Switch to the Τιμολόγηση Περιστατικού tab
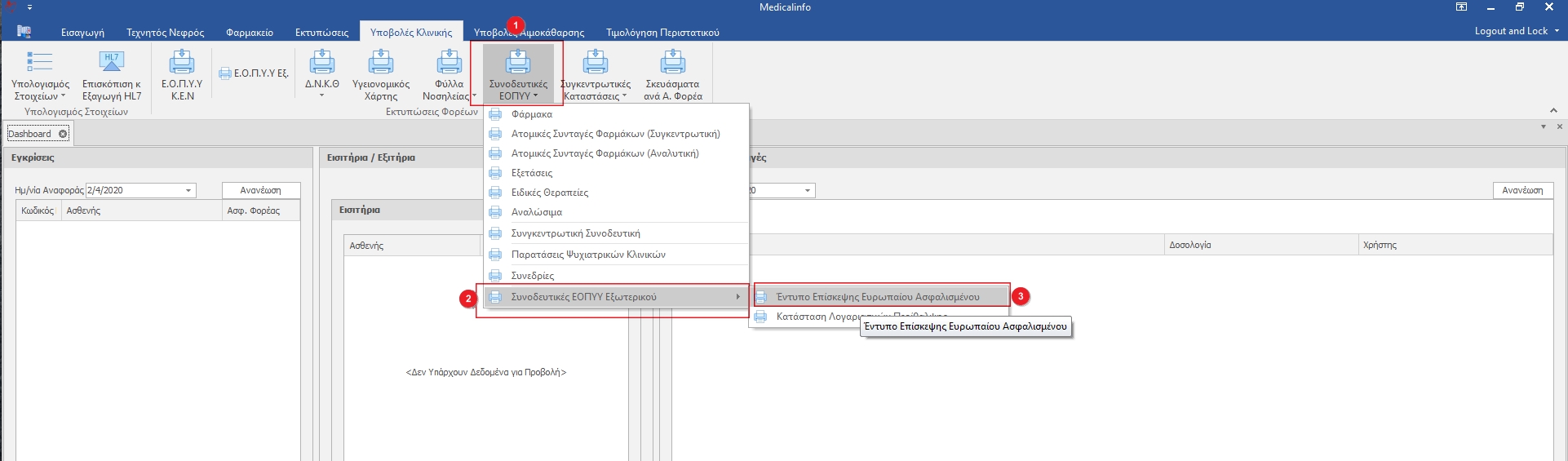 point(662,33)
